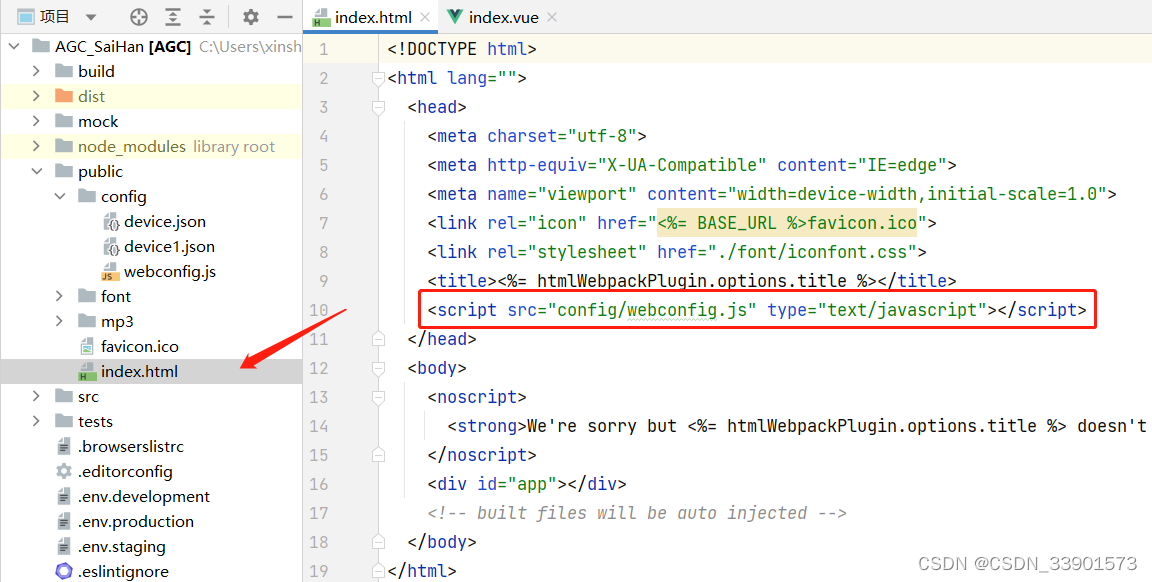Click the .editorconfig gear file icon
Image resolution: width=1152 pixels, height=582 pixels.
coord(64,471)
